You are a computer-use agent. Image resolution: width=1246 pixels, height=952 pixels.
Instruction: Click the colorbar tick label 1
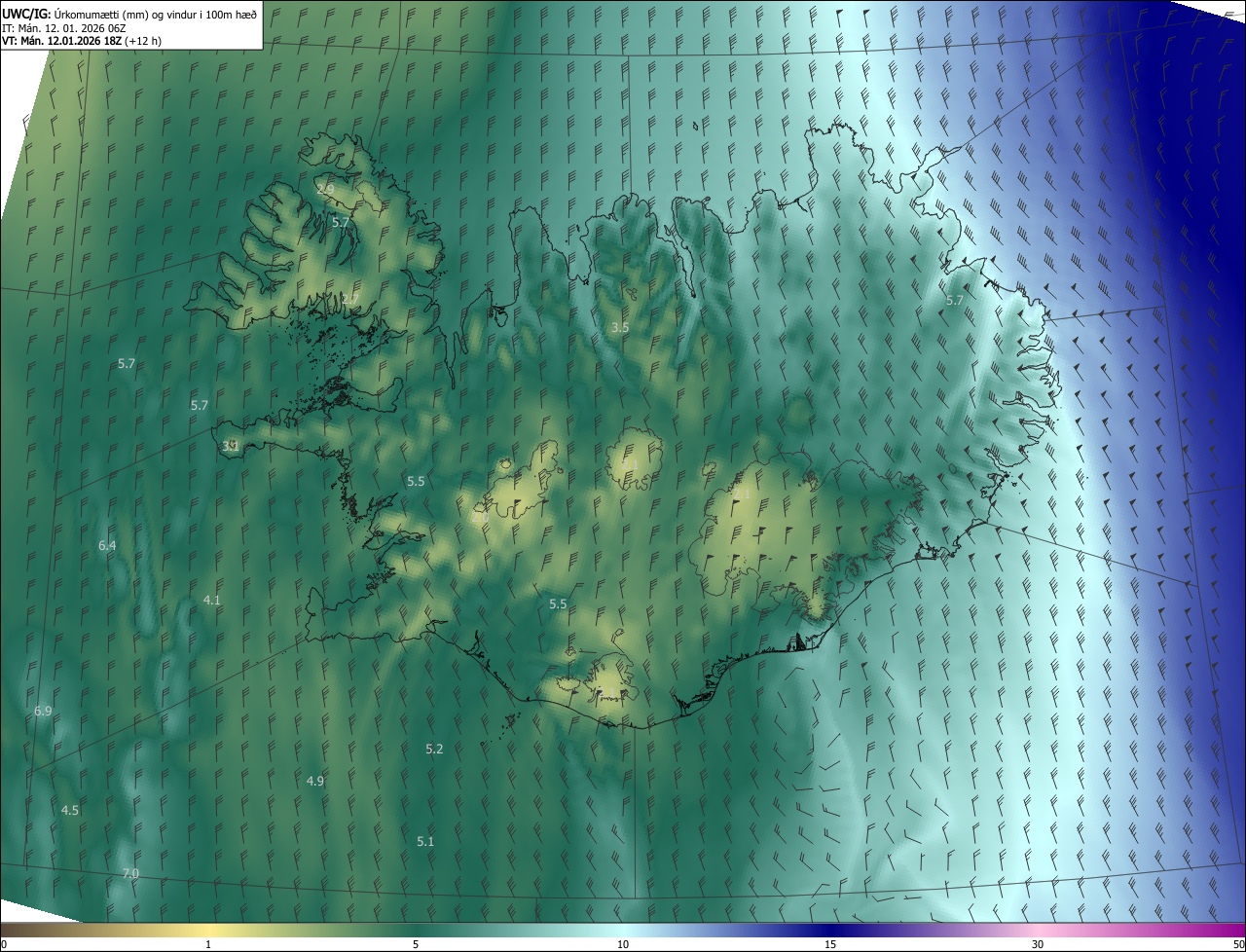pyautogui.click(x=208, y=944)
